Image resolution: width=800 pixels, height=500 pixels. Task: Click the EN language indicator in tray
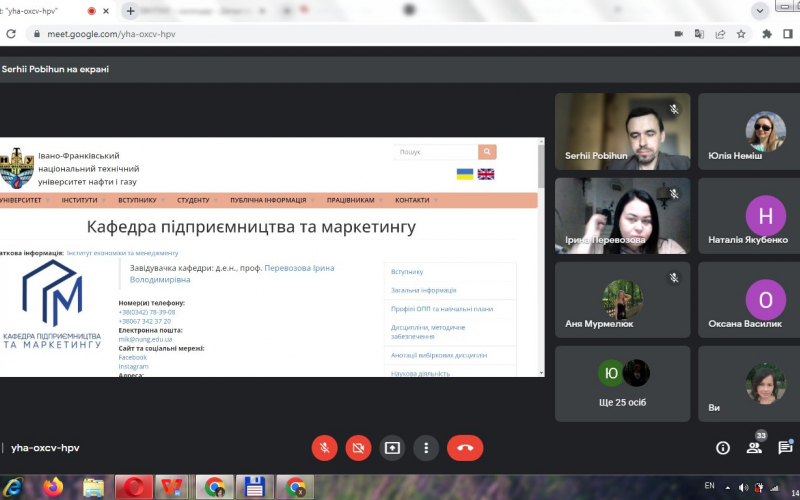709,486
